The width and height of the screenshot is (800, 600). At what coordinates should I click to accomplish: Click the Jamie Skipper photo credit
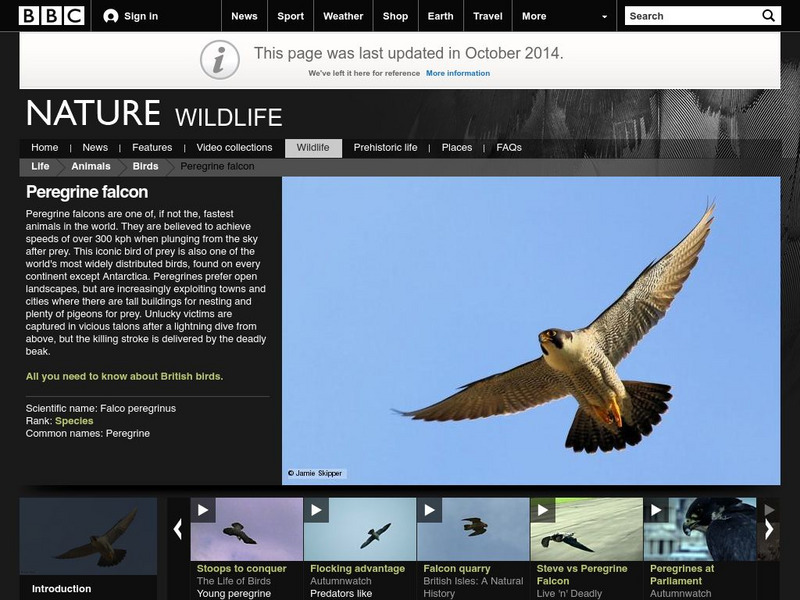pyautogui.click(x=315, y=473)
